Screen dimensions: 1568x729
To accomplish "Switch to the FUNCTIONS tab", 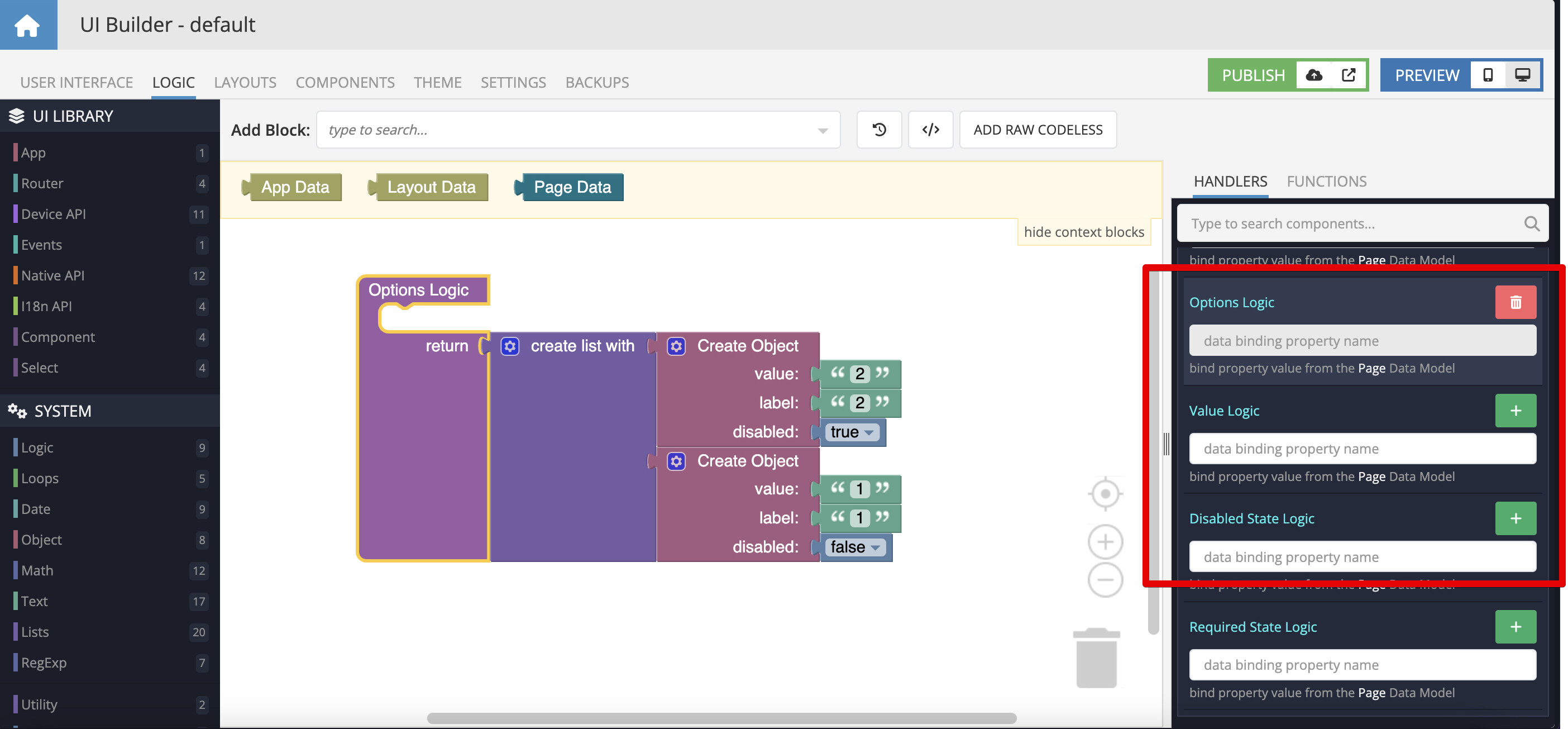I will pyautogui.click(x=1326, y=181).
